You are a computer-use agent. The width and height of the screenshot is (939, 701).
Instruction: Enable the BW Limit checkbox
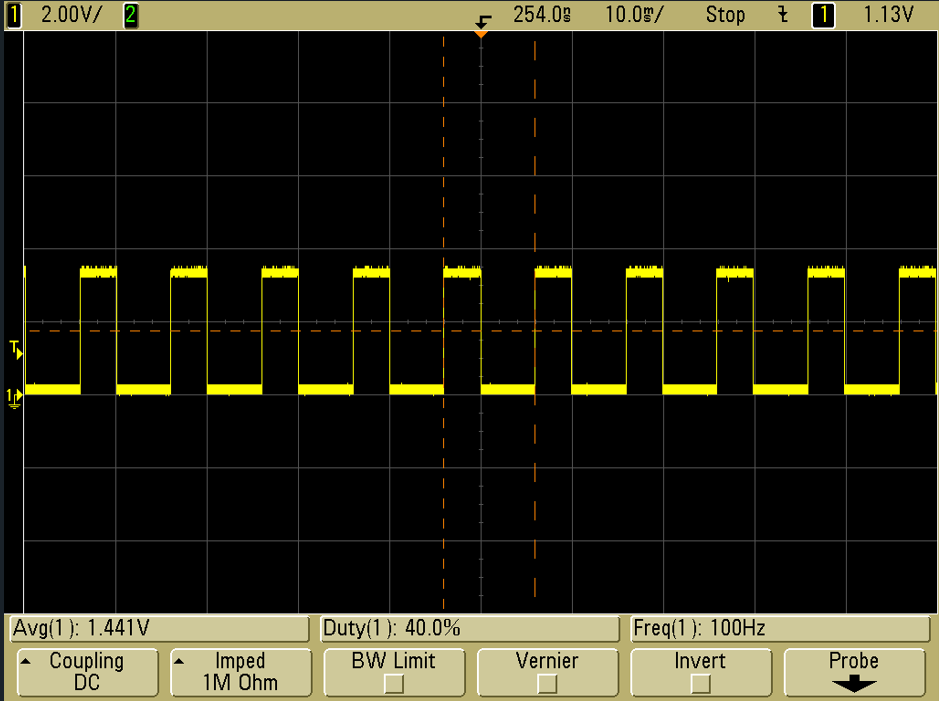click(x=394, y=684)
